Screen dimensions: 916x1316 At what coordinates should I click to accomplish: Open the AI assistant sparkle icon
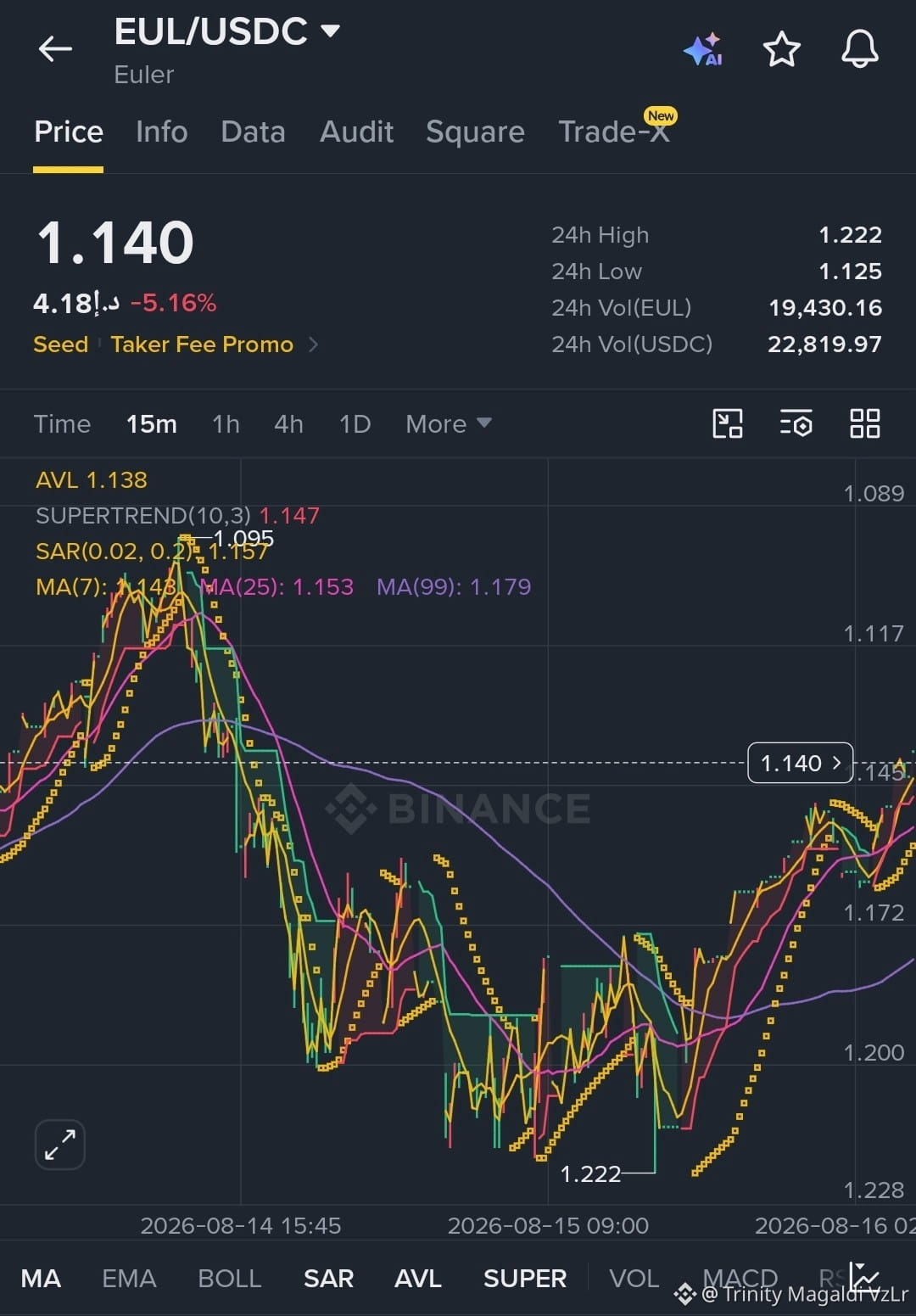point(703,49)
